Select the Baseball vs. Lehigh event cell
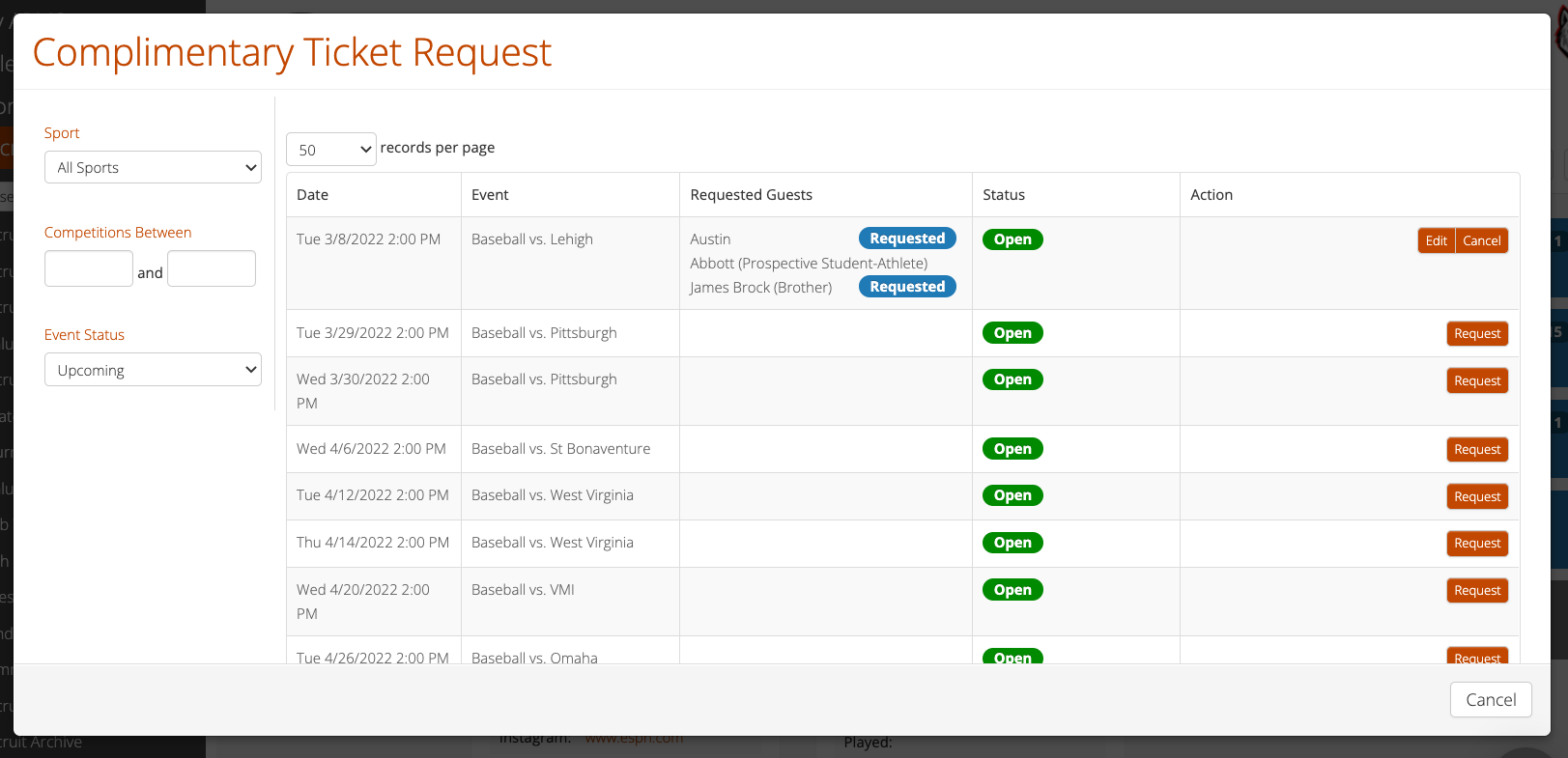Screen dimensions: 1568x758 tap(570, 264)
